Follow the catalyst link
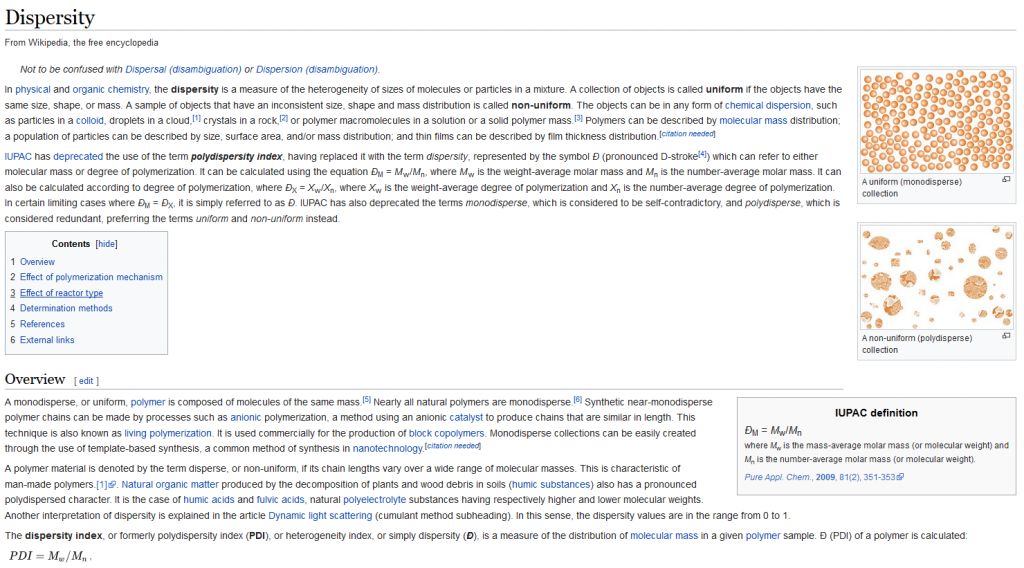Image resolution: width=1024 pixels, height=568 pixels. (466, 417)
